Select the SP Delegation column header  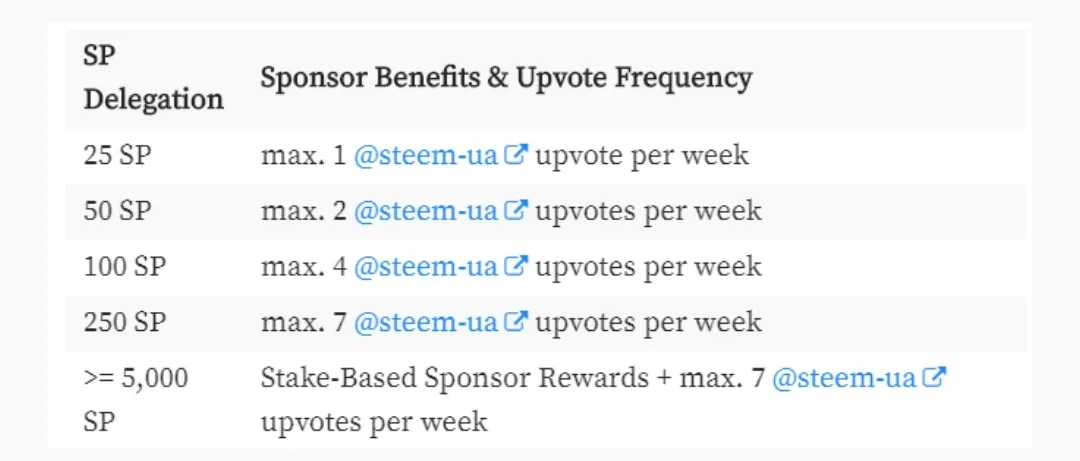point(154,79)
